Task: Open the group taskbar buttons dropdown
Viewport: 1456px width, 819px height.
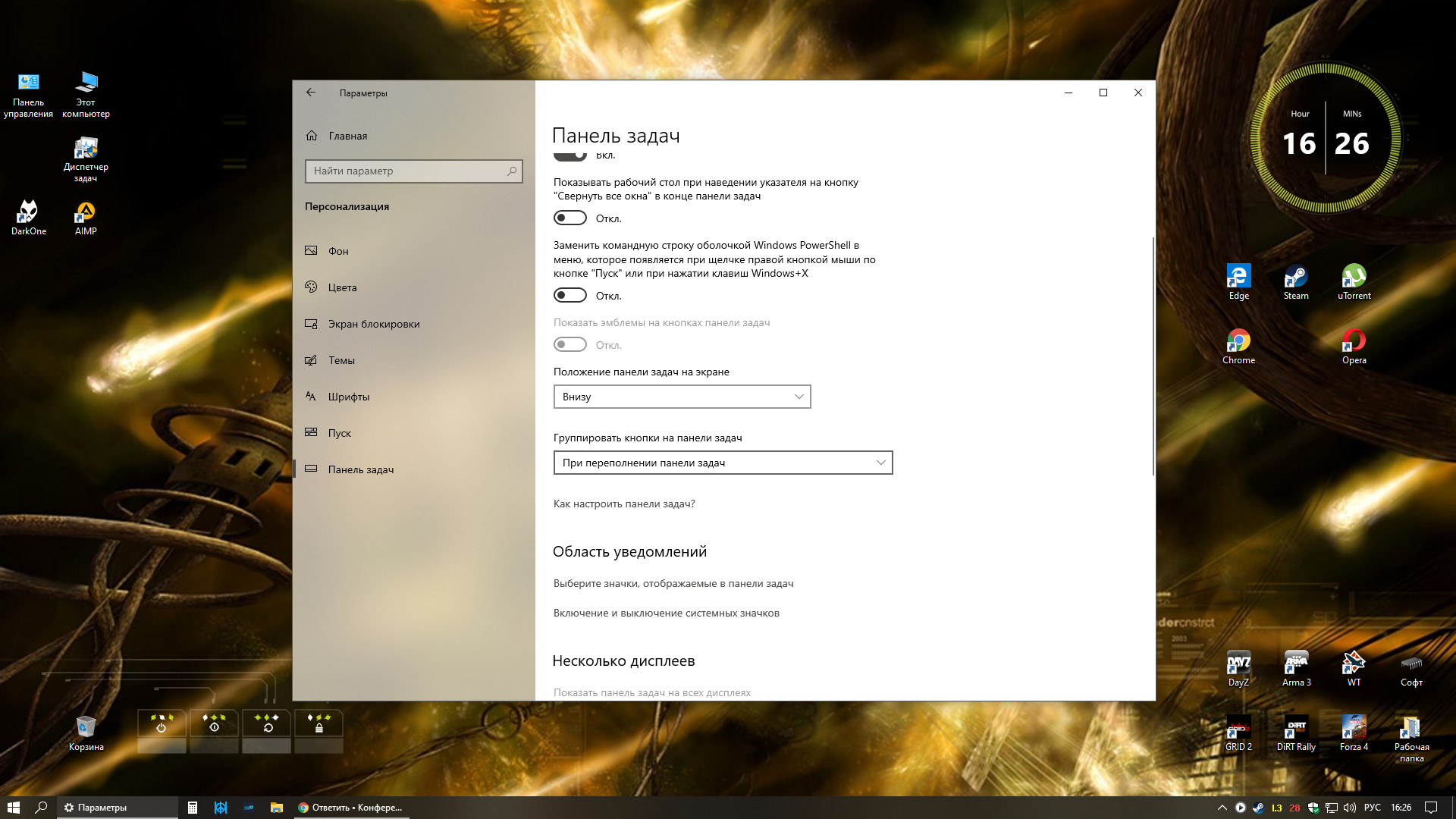Action: click(723, 463)
